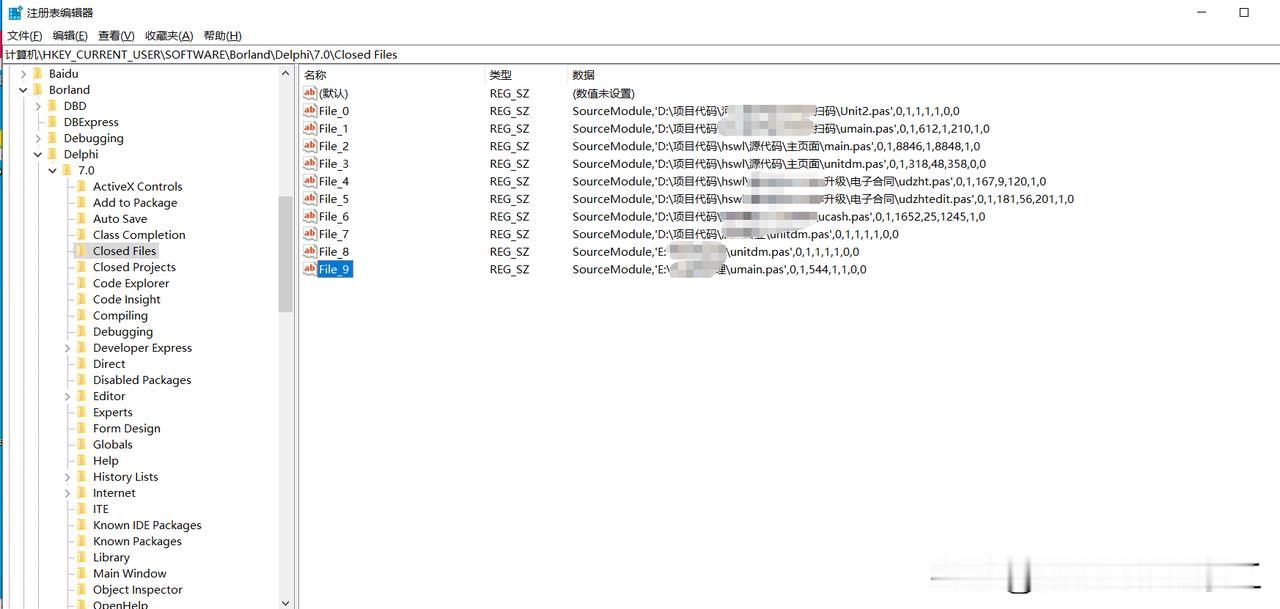Screen dimensions: 1280x609
Task: Select the ITE key
Action: (x=101, y=509)
